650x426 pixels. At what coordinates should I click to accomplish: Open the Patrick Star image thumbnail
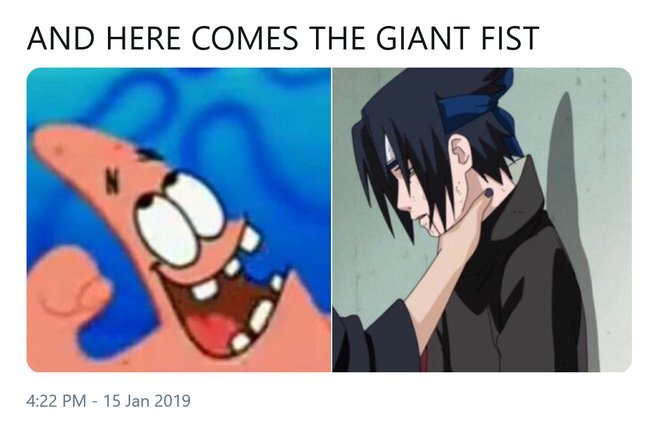tap(179, 220)
